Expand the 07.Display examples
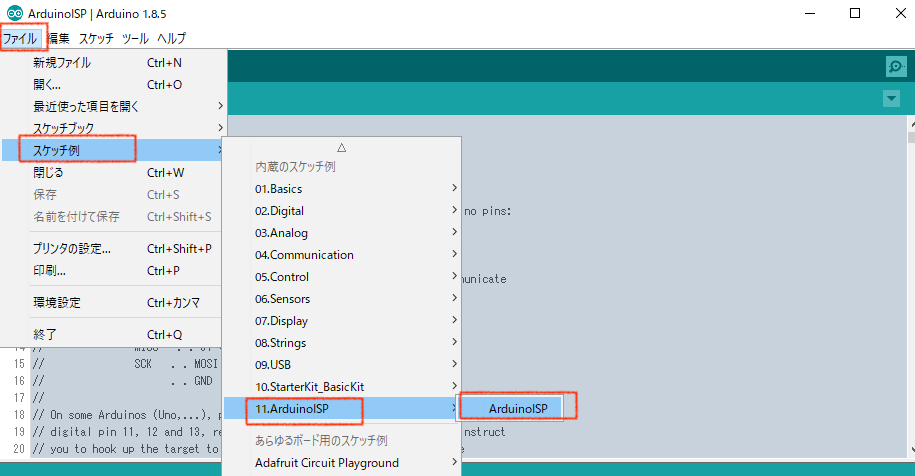Screen dimensions: 915x476 tap(342, 321)
